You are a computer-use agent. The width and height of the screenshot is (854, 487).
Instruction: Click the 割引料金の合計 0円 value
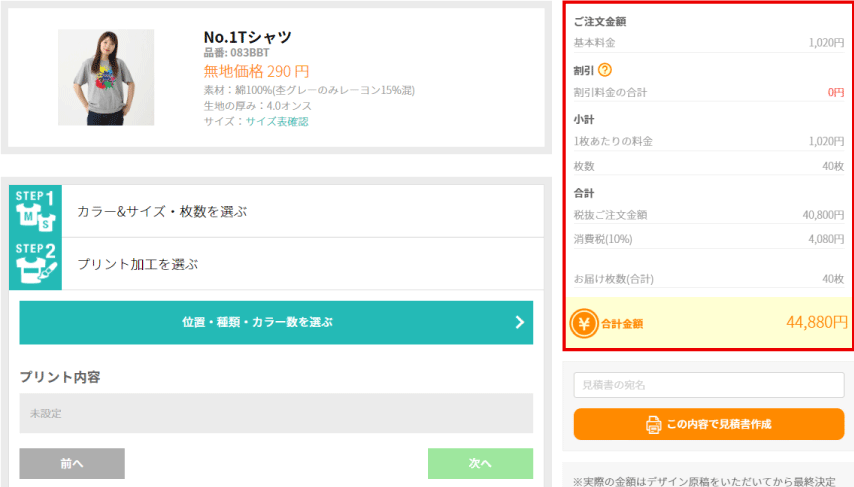tap(836, 92)
